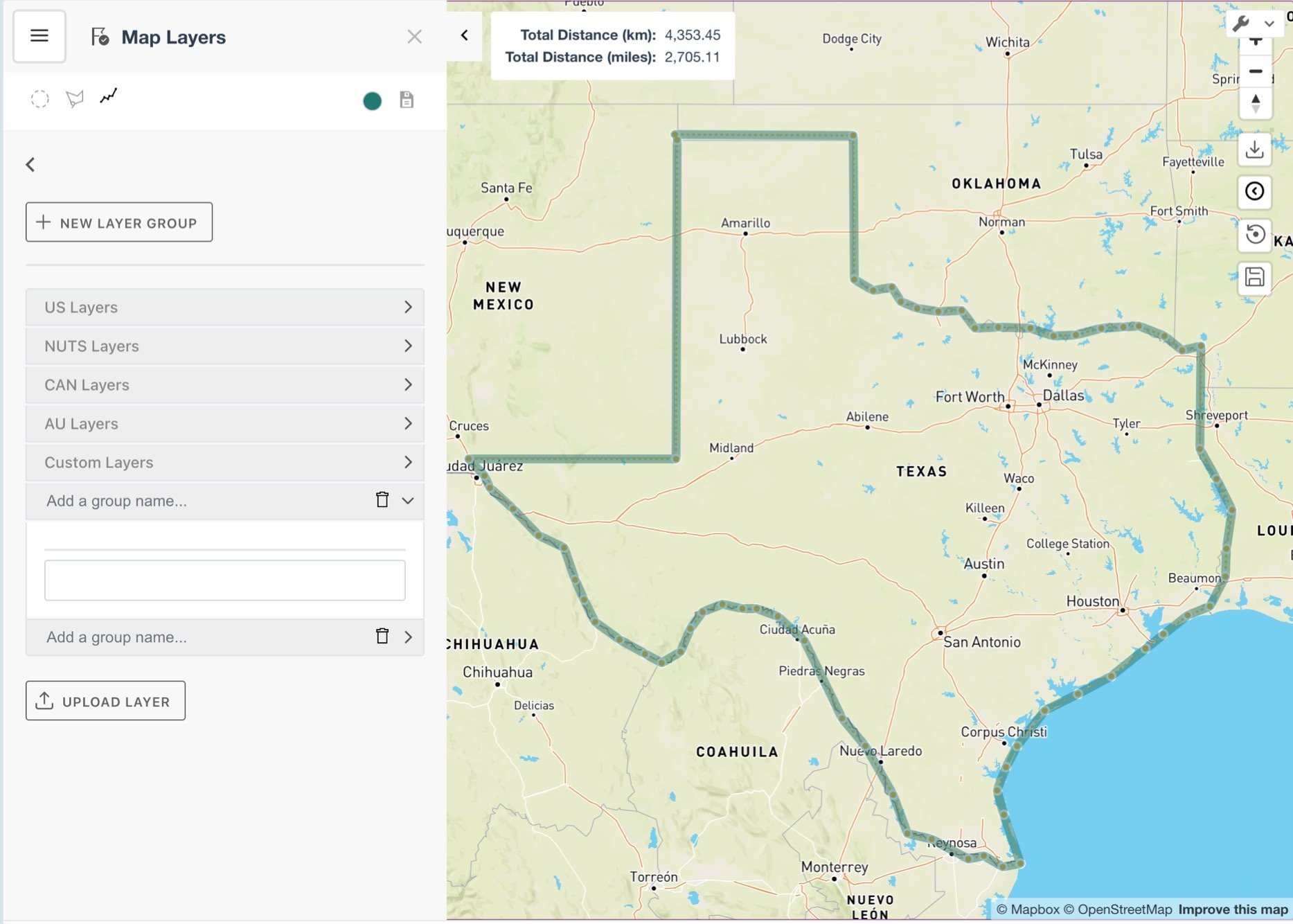
Task: Go back with the left arrow
Action: pyautogui.click(x=30, y=164)
